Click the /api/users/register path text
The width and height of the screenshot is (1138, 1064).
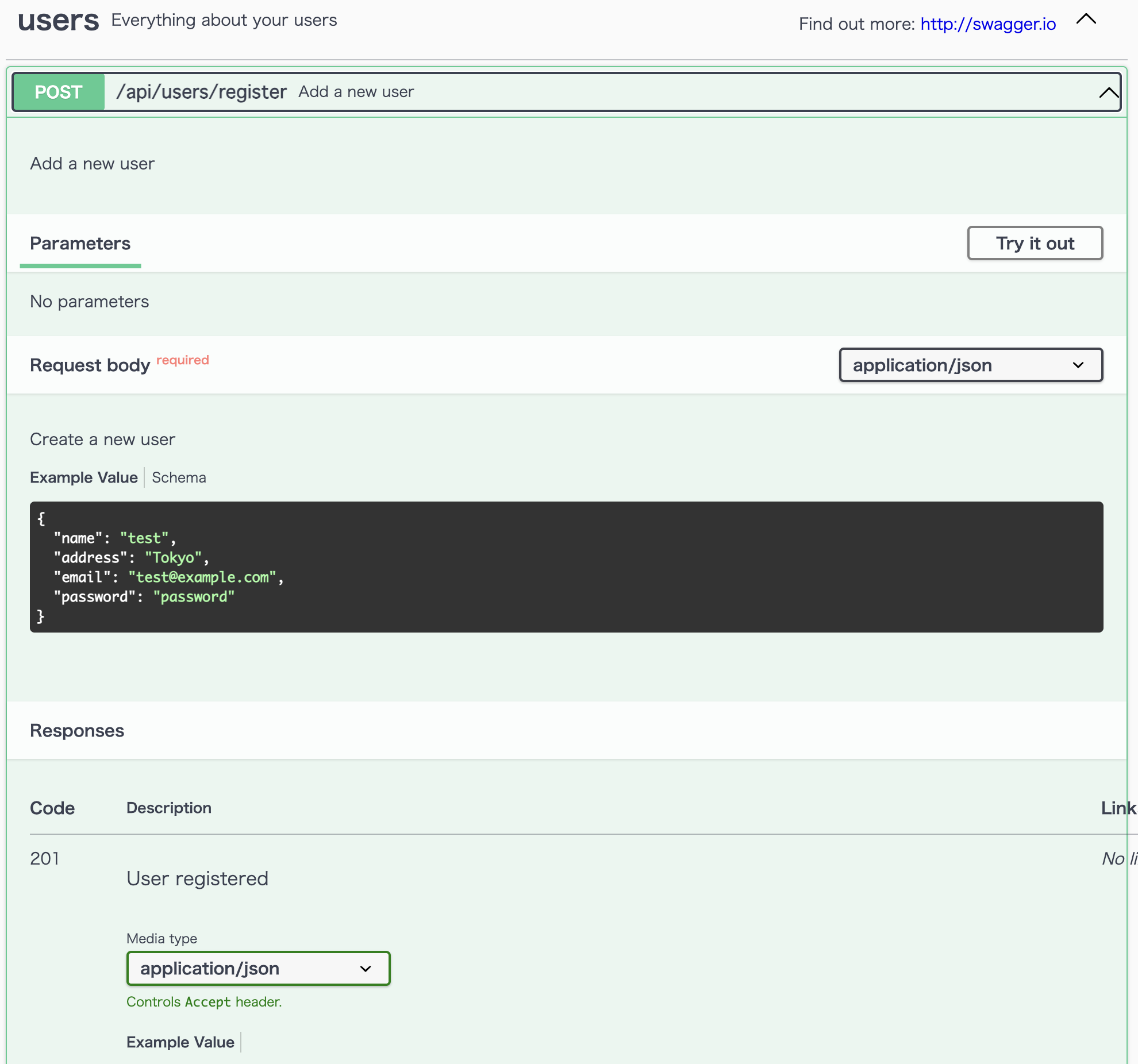coord(201,92)
